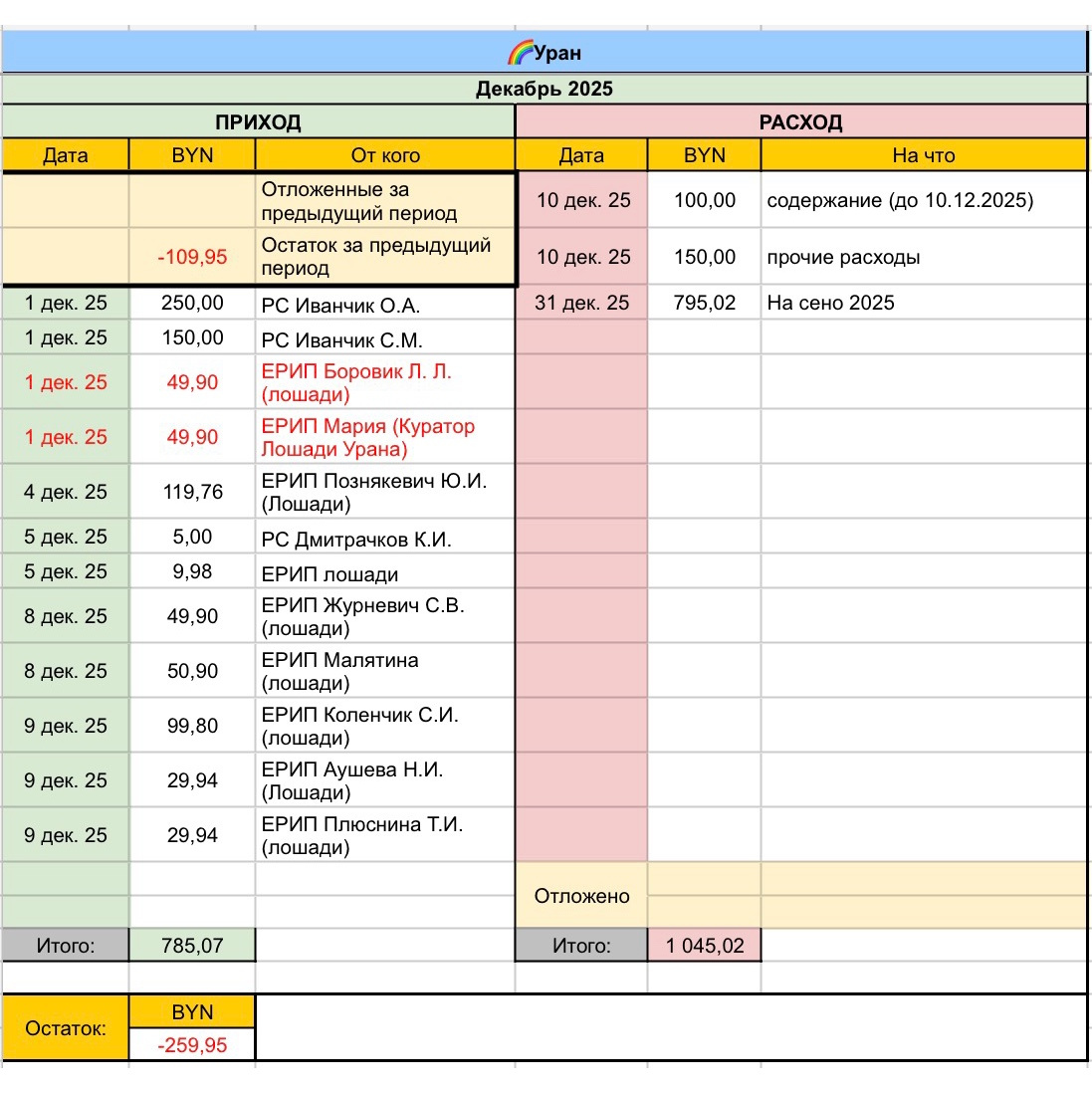Select cell 'РС Иванчик О.А.'
Viewport: 1092px width, 1094px height.
click(385, 305)
